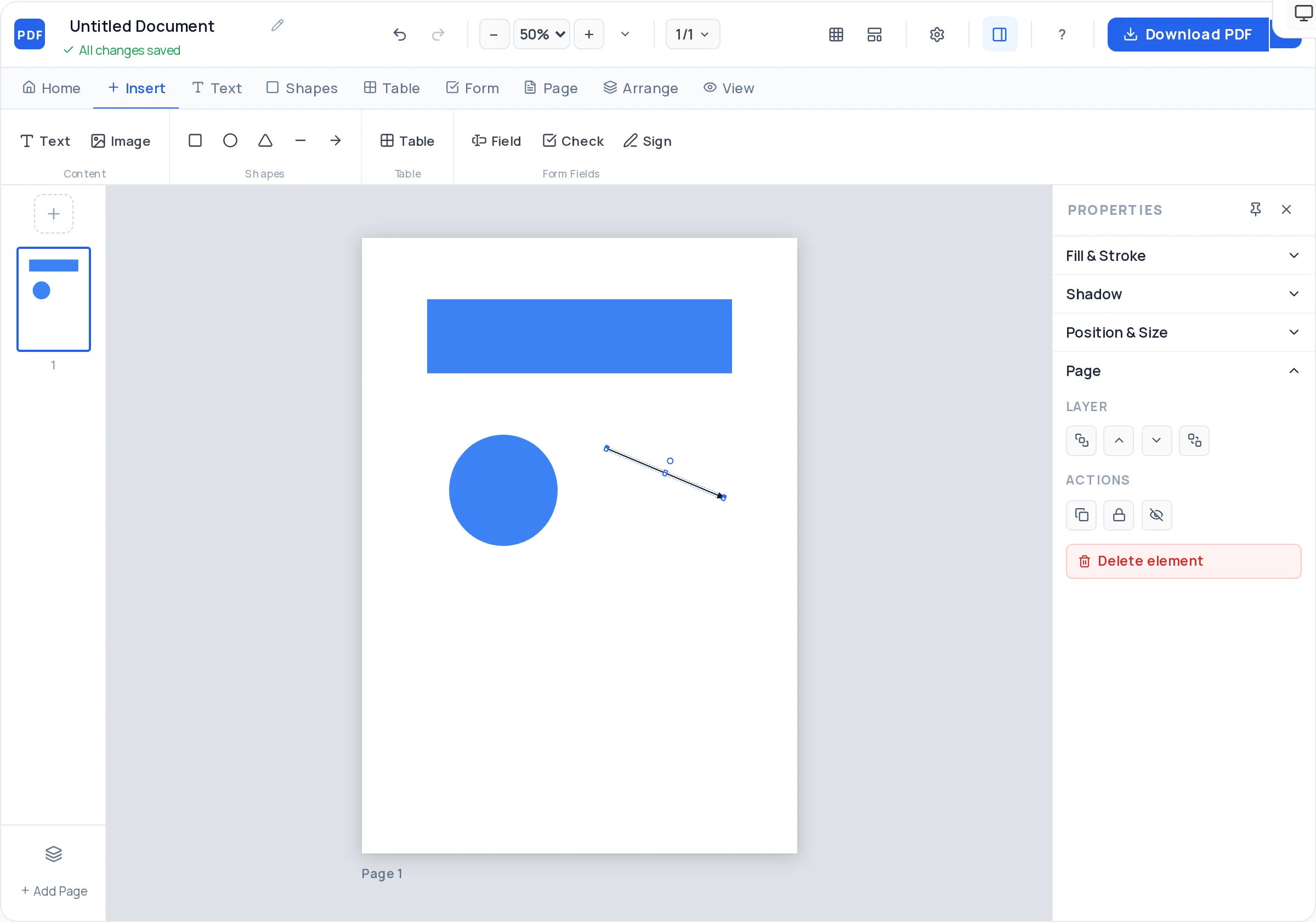Image resolution: width=1316 pixels, height=922 pixels.
Task: Expand the Fill & Stroke section
Action: (1184, 255)
